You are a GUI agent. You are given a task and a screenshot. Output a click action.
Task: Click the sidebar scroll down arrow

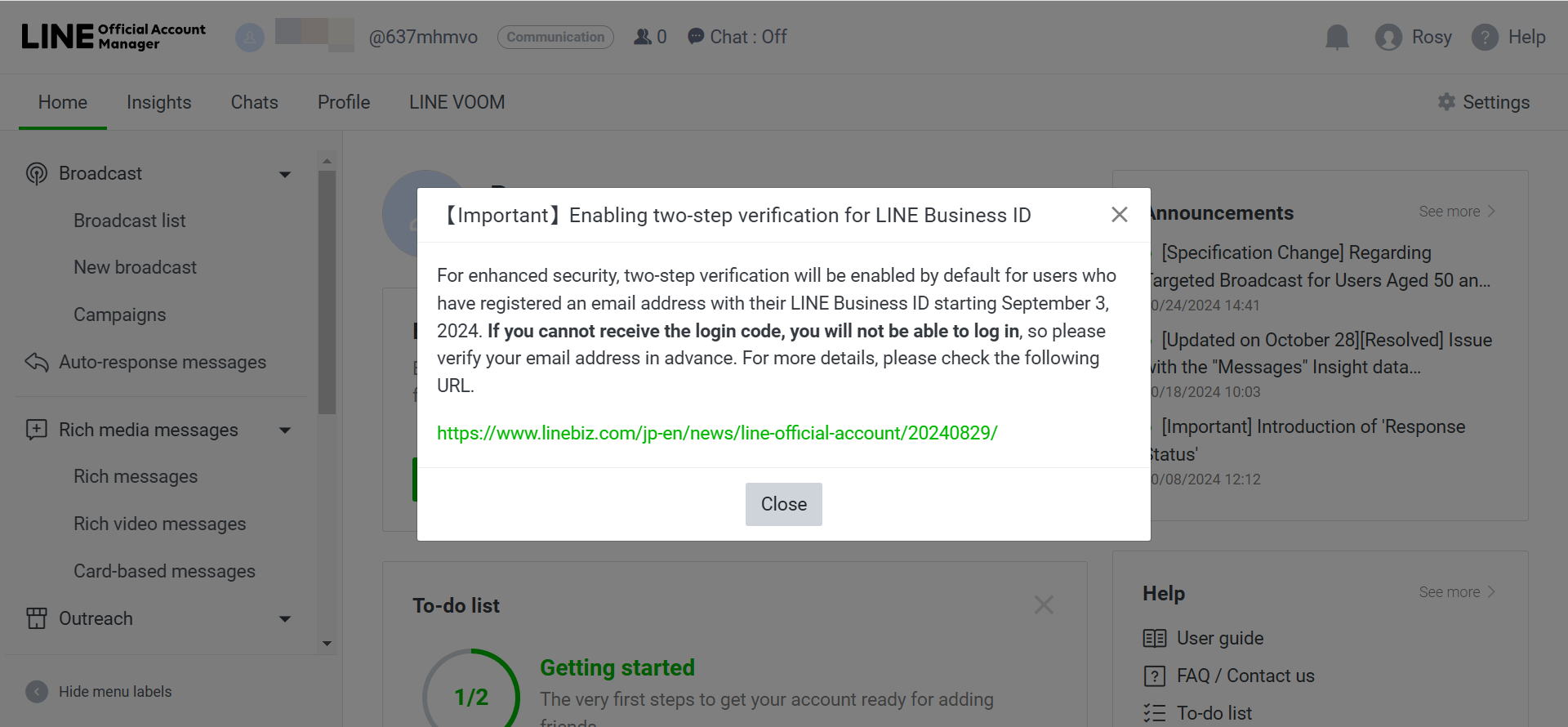[327, 644]
